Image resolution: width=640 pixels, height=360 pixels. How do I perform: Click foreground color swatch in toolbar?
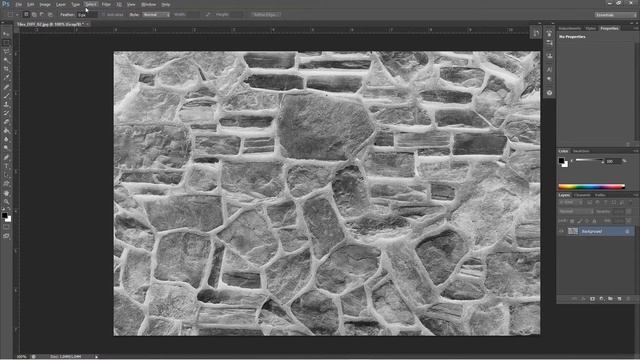click(4, 215)
